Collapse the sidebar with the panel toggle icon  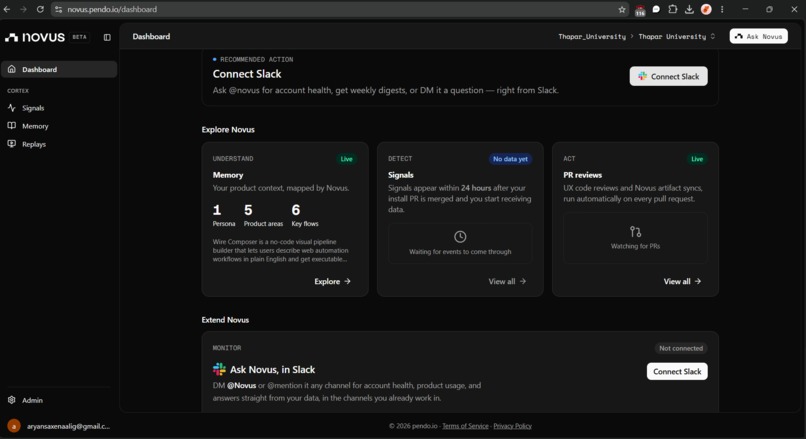click(107, 37)
